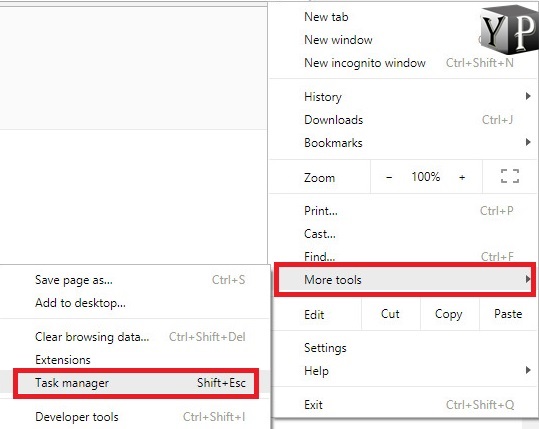
Task: Launch Task manager from submenu
Action: [136, 383]
